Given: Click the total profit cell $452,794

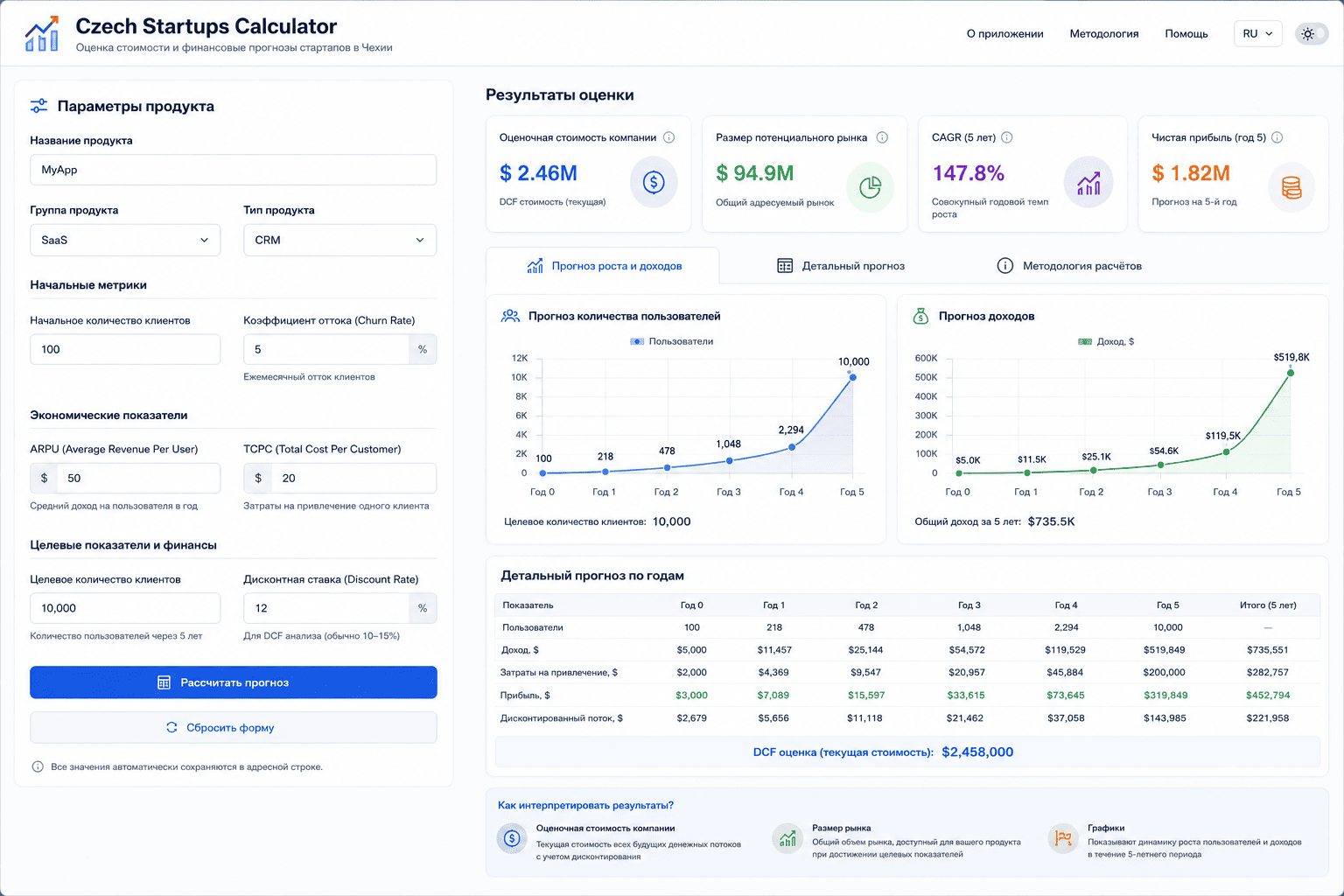Looking at the screenshot, I should tap(1268, 696).
